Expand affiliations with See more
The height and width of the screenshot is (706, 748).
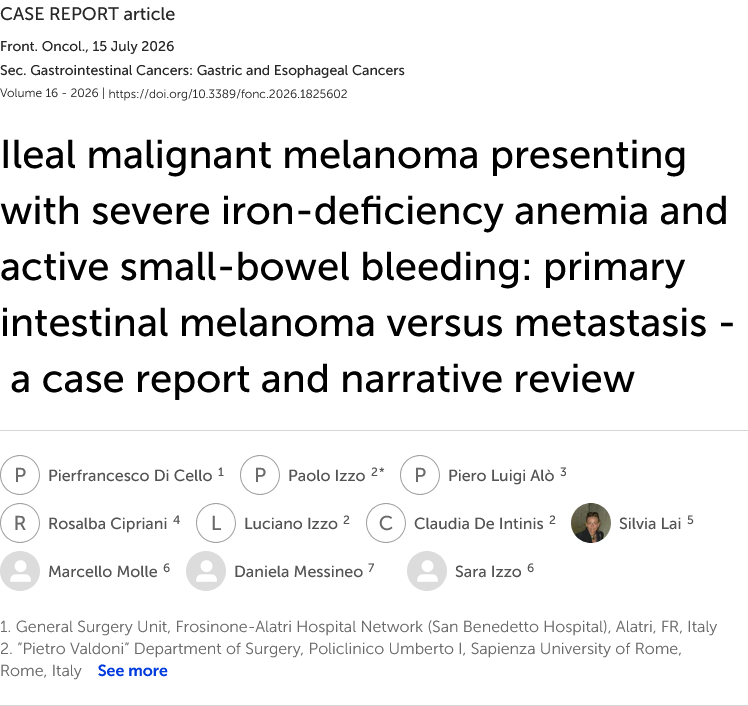[133, 671]
